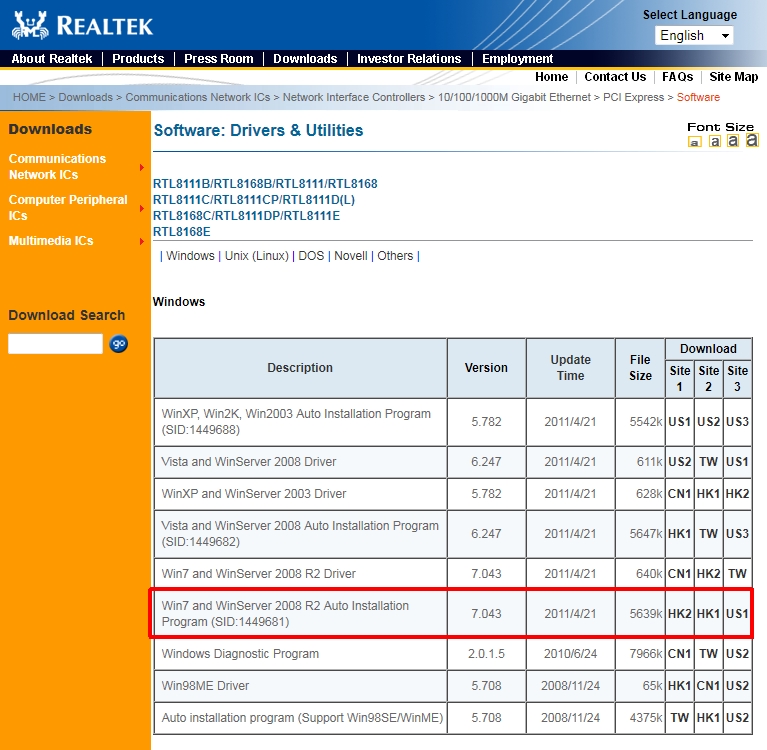Click PCI Express breadcrumb link
This screenshot has height=750, width=767.
[633, 97]
